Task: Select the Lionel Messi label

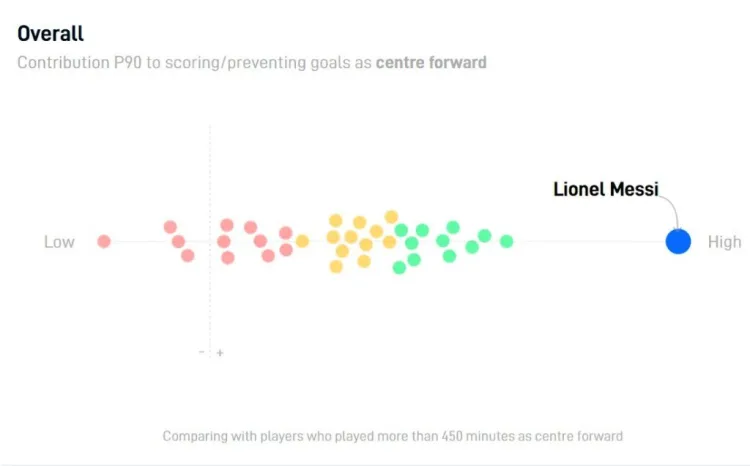Action: [x=606, y=189]
